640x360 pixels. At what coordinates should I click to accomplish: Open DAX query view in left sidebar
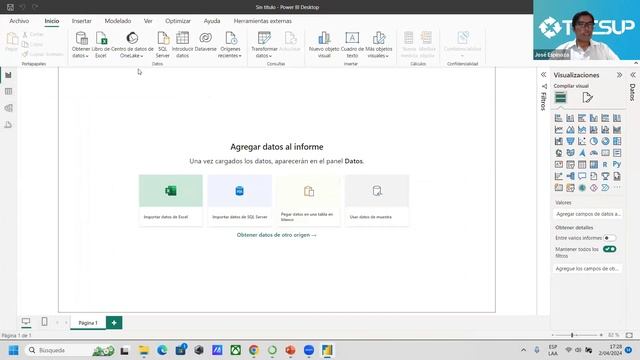[x=8, y=124]
